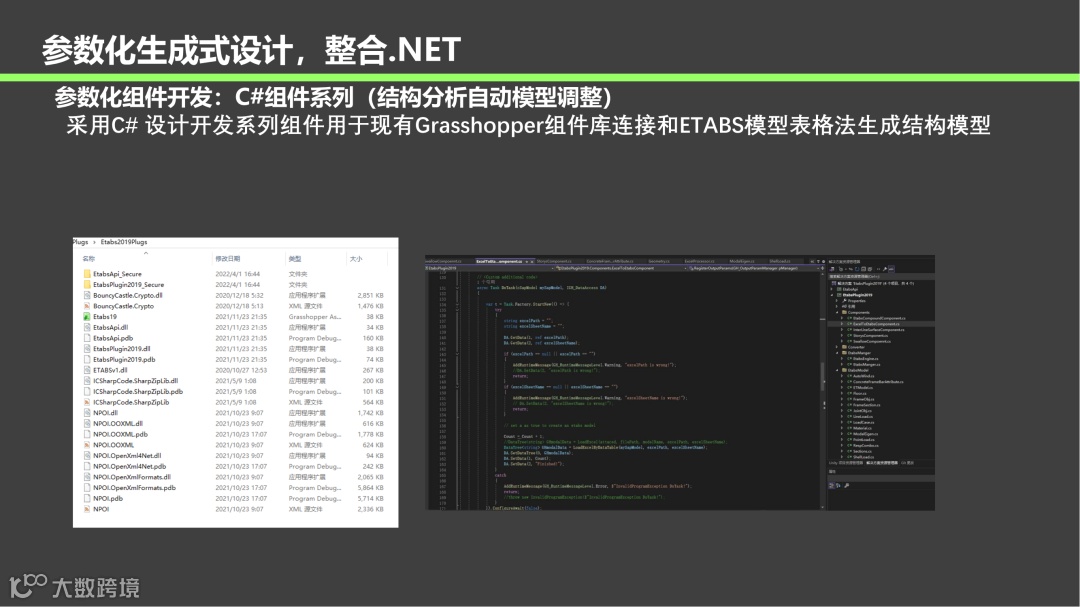The width and height of the screenshot is (1080, 607).
Task: Collapse the Components folder in Solution Explorer
Action: pos(837,312)
